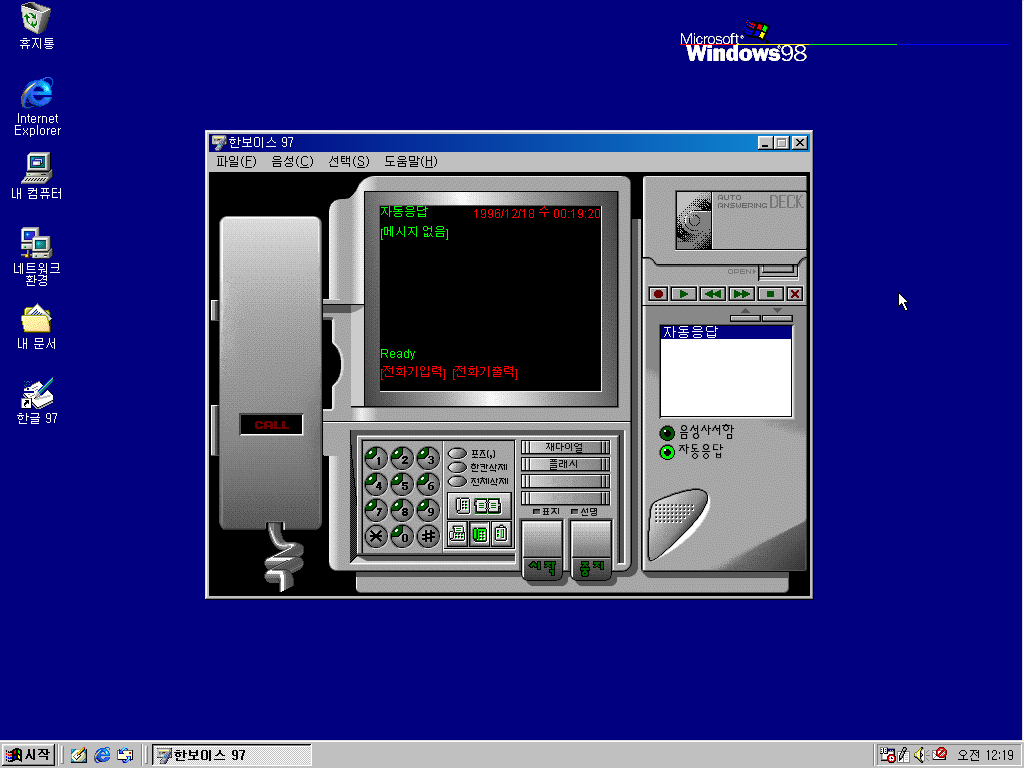Open Internet Explorer desktop icon
Image resolution: width=1024 pixels, height=768 pixels.
click(x=37, y=106)
